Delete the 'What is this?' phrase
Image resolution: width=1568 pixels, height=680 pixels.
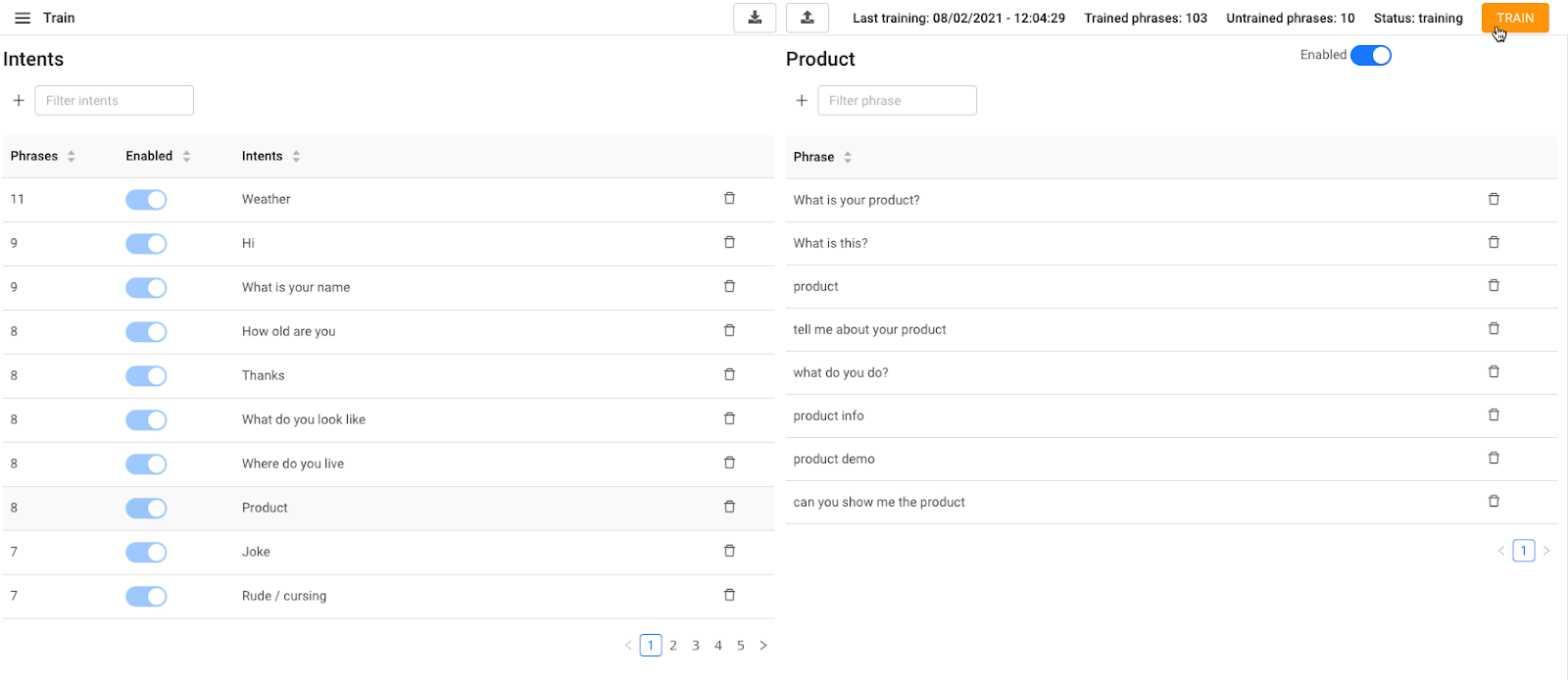(x=1494, y=242)
